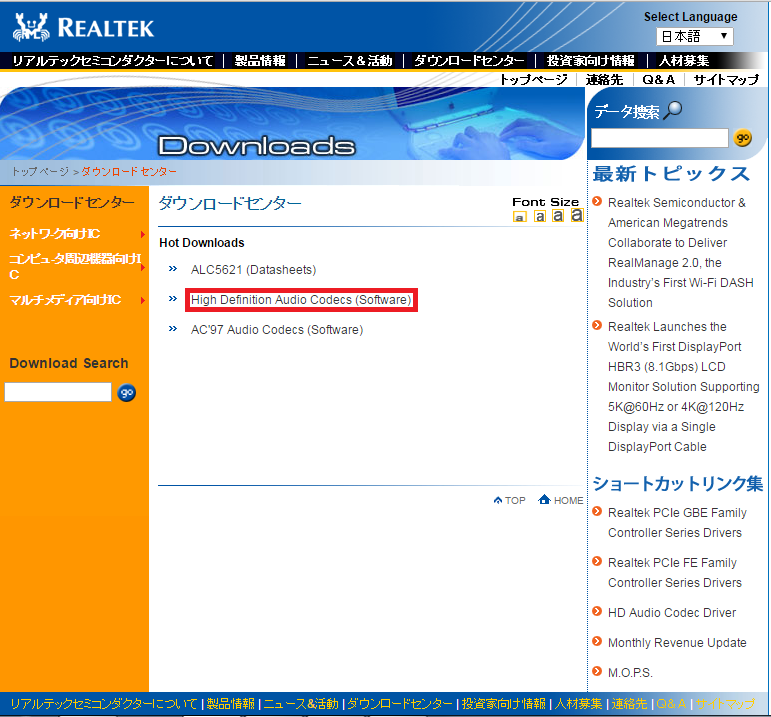771x717 pixels.
Task: Select the smallest font size icon
Action: tap(519, 217)
